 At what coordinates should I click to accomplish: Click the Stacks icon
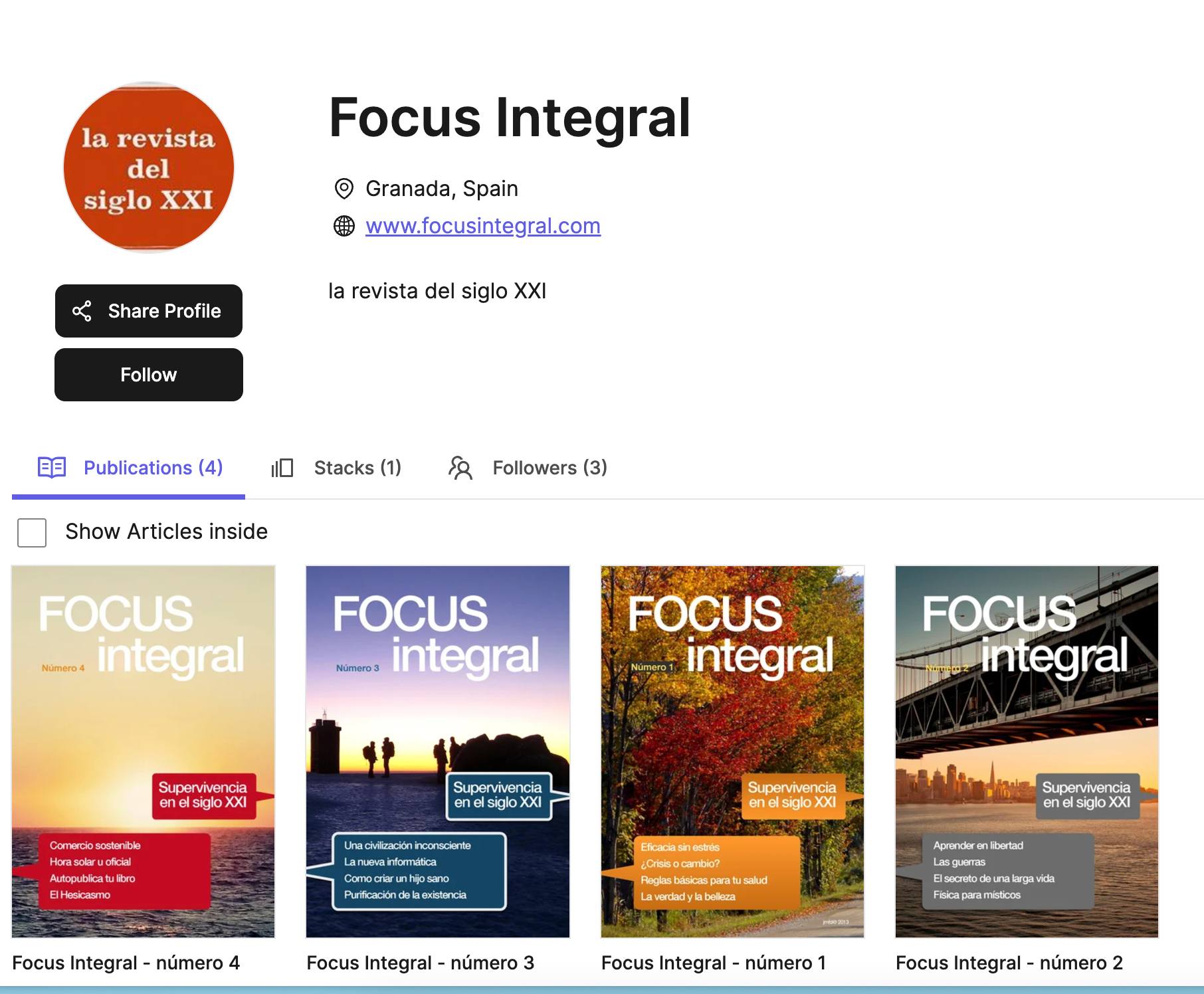282,468
